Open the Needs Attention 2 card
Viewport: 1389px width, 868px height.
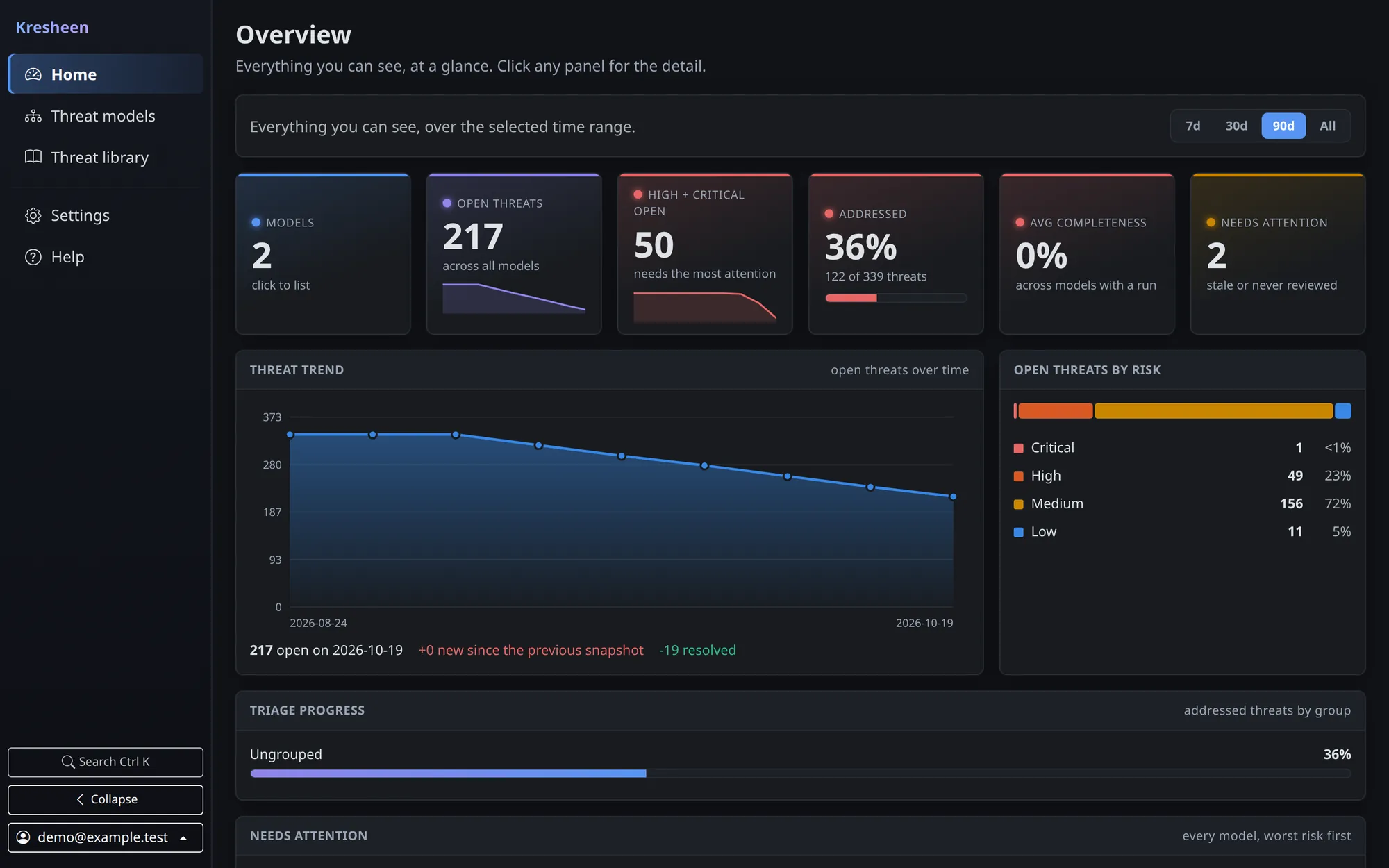pos(1278,253)
